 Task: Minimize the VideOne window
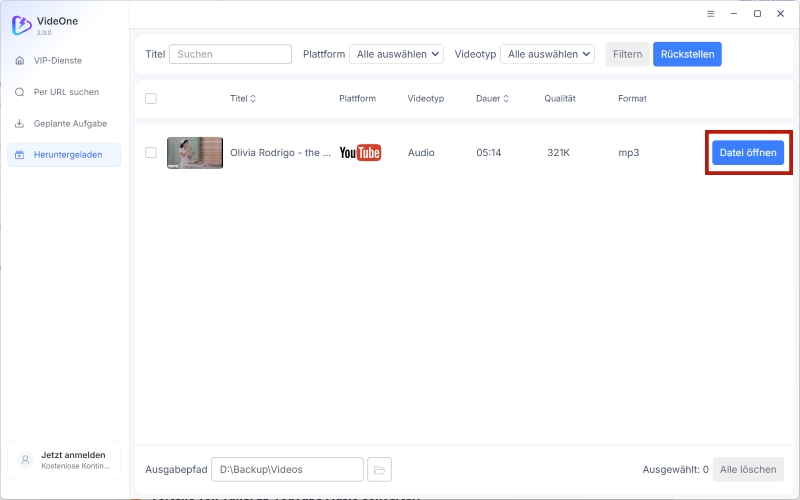(x=734, y=14)
